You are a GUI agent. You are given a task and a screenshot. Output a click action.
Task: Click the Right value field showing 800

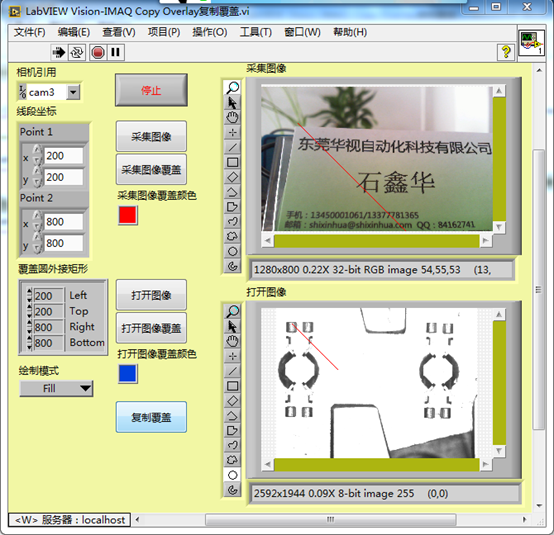48,327
